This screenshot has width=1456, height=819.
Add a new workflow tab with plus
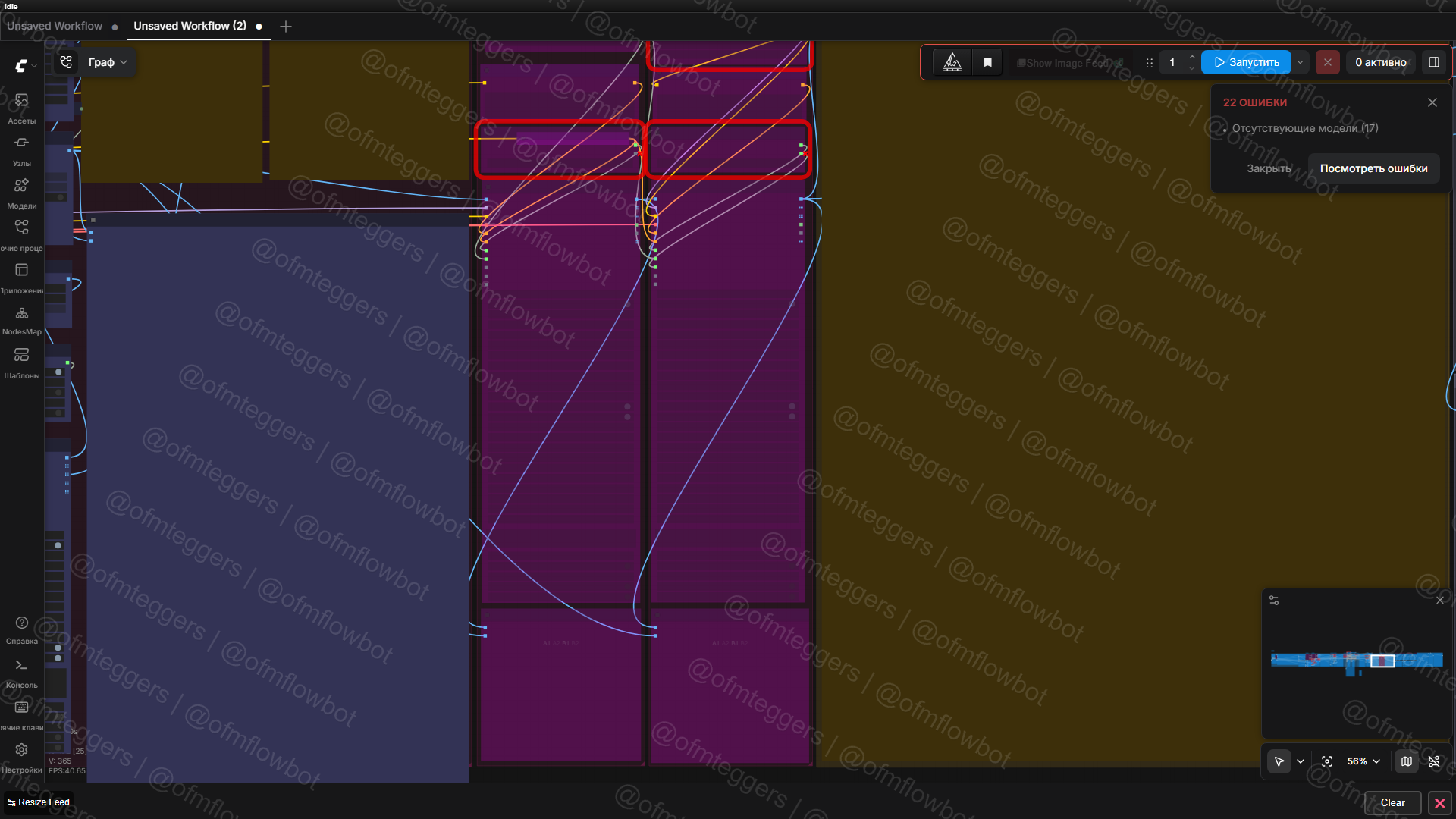(286, 27)
